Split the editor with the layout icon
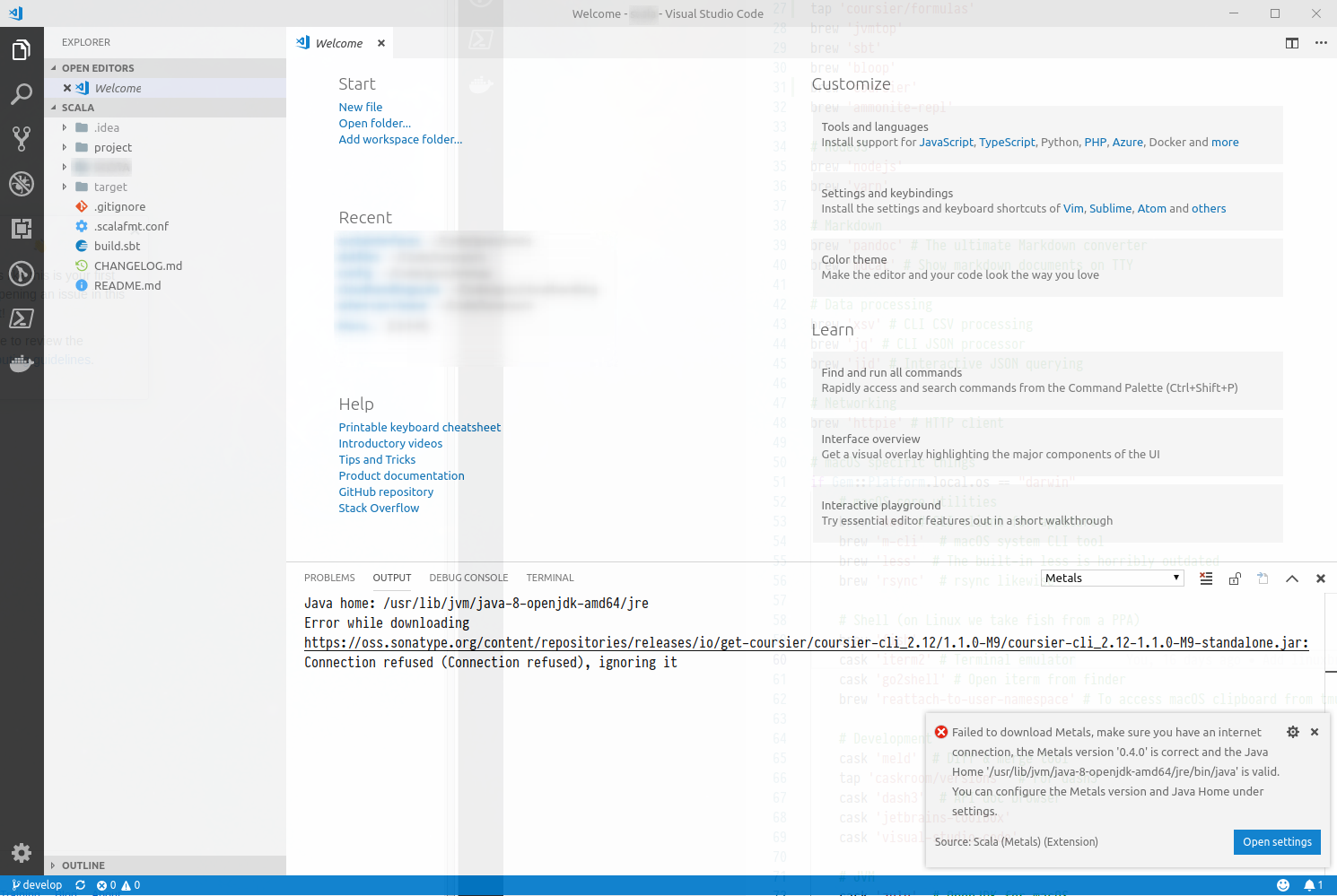Viewport: 1337px width, 896px height. 1292,43
